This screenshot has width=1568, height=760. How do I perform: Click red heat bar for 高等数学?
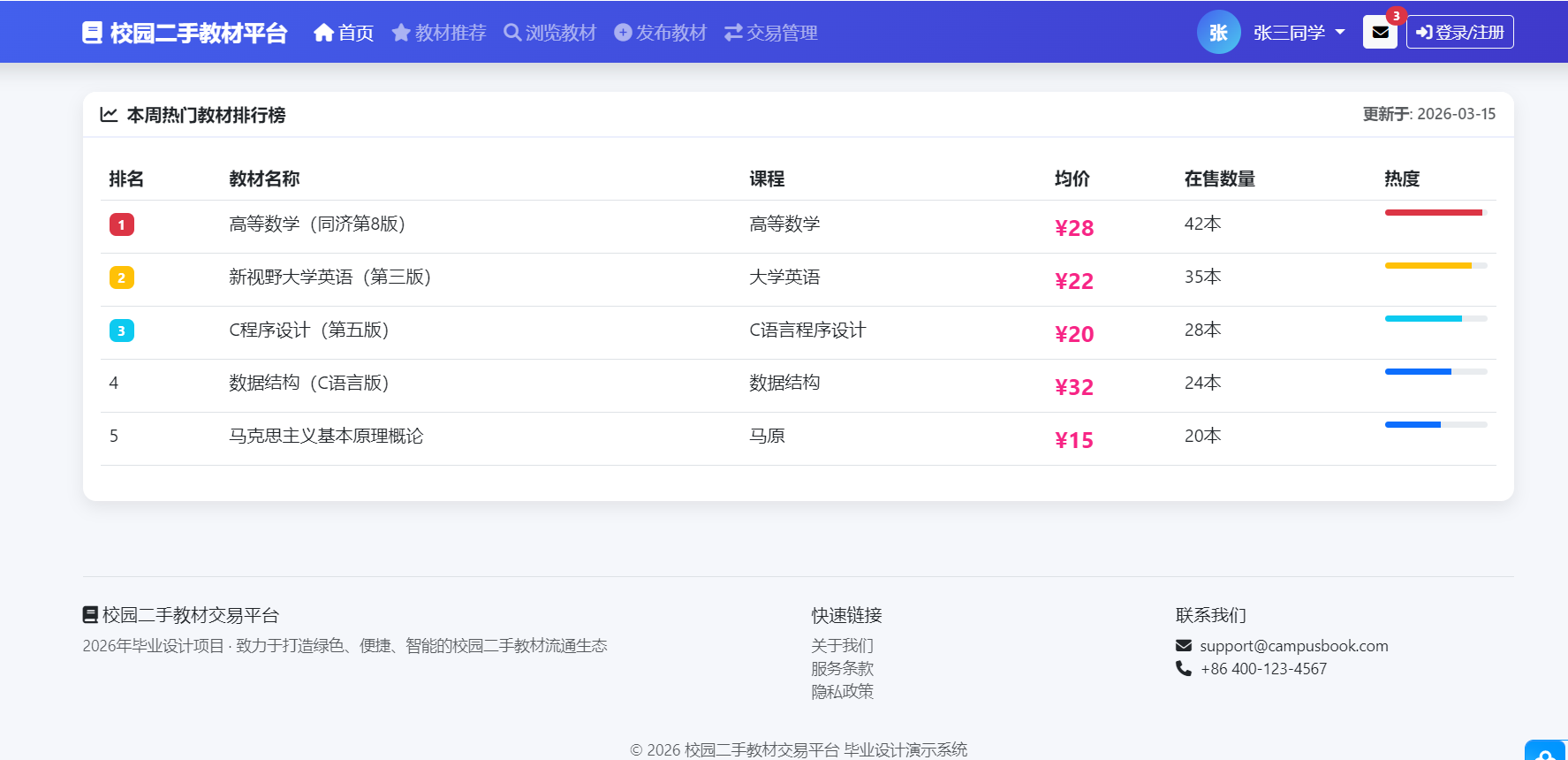click(1434, 212)
